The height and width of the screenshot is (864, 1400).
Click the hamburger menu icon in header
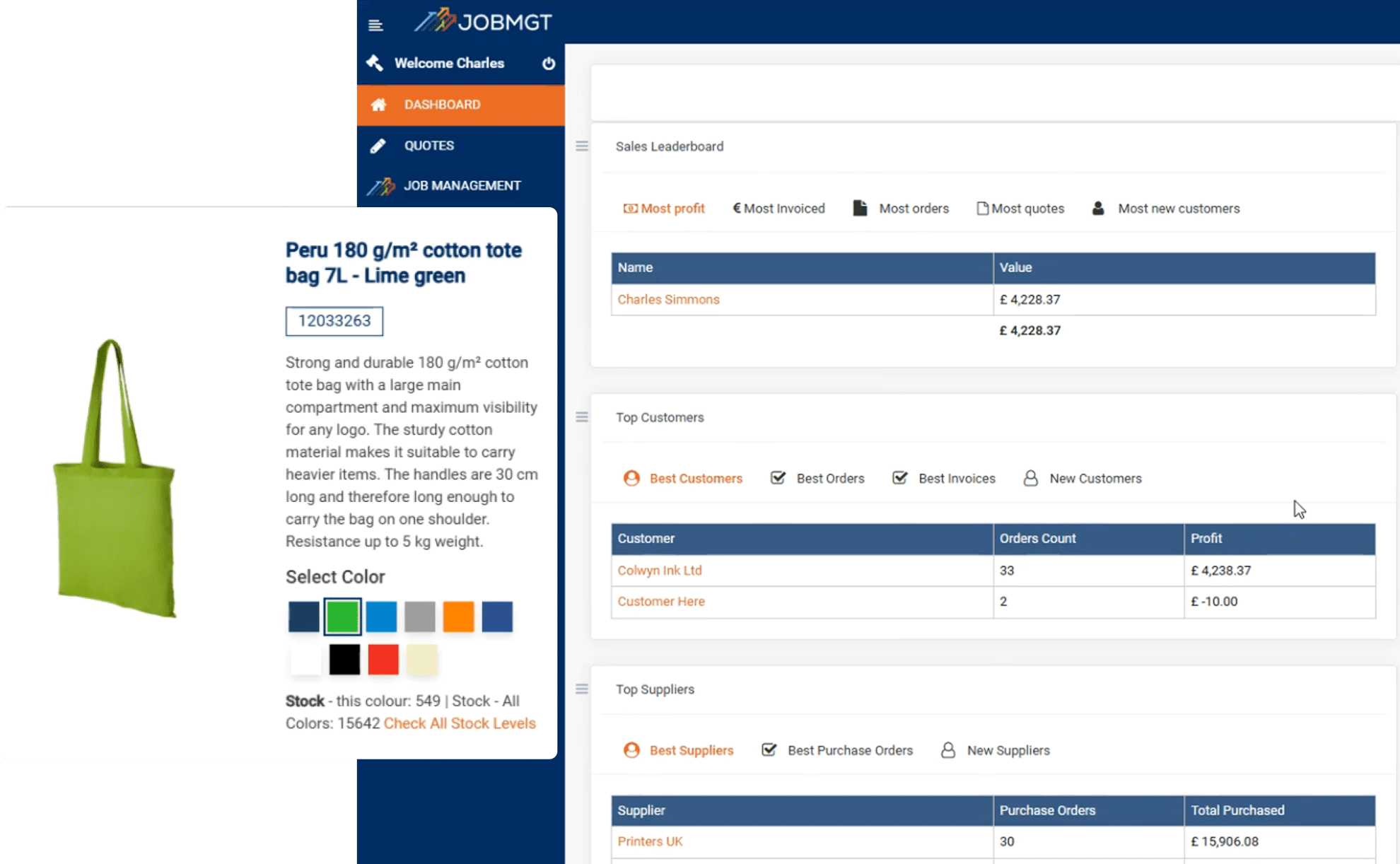tap(375, 25)
